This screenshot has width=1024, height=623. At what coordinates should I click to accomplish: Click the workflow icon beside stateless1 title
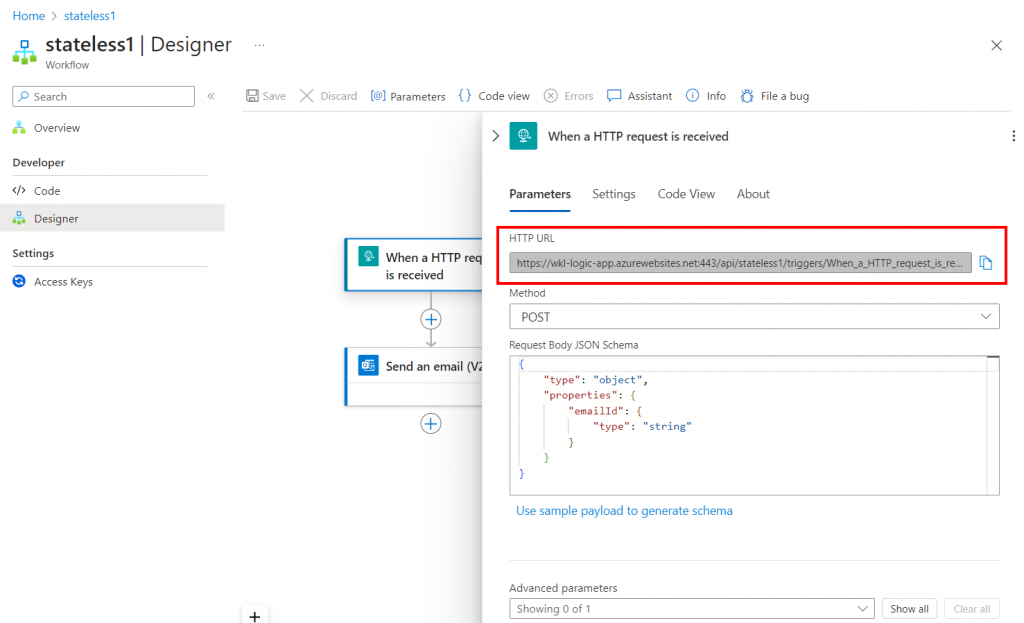coord(24,52)
